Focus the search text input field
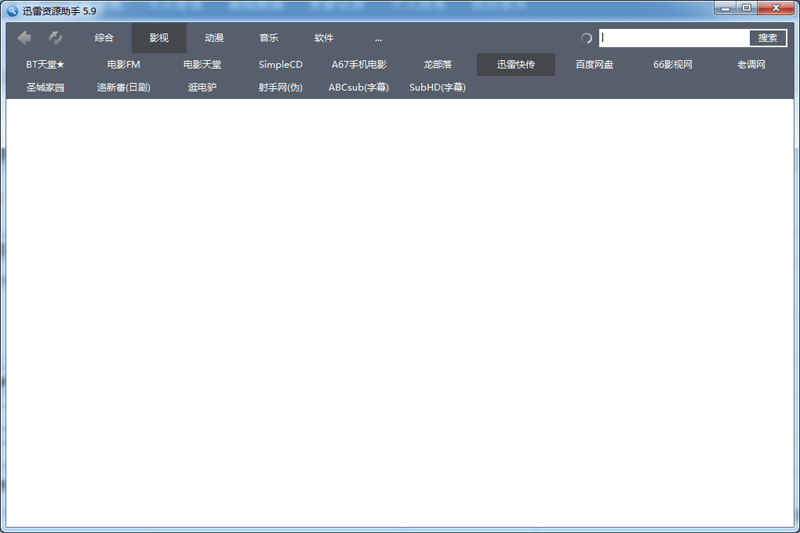The width and height of the screenshot is (800, 533). (674, 38)
